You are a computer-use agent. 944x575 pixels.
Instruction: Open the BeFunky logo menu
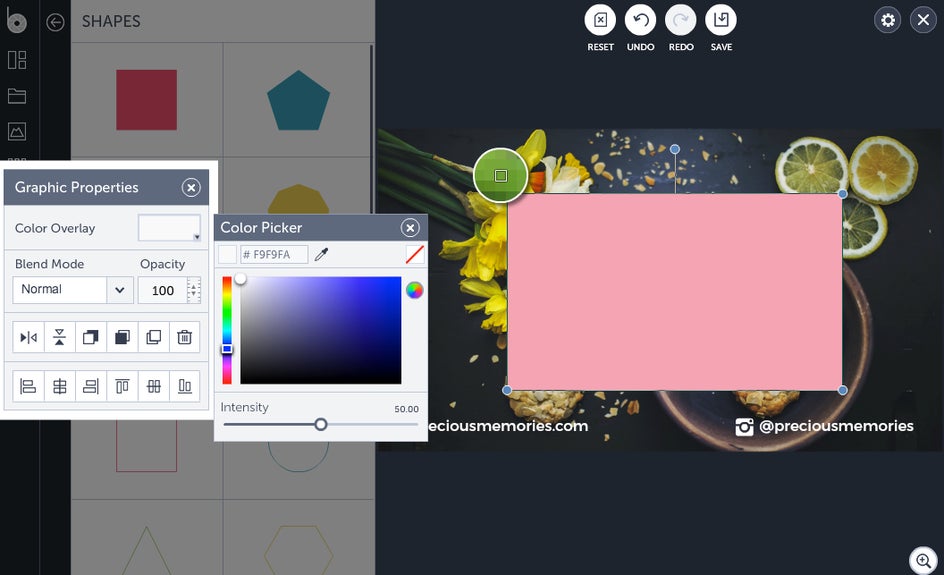click(16, 19)
